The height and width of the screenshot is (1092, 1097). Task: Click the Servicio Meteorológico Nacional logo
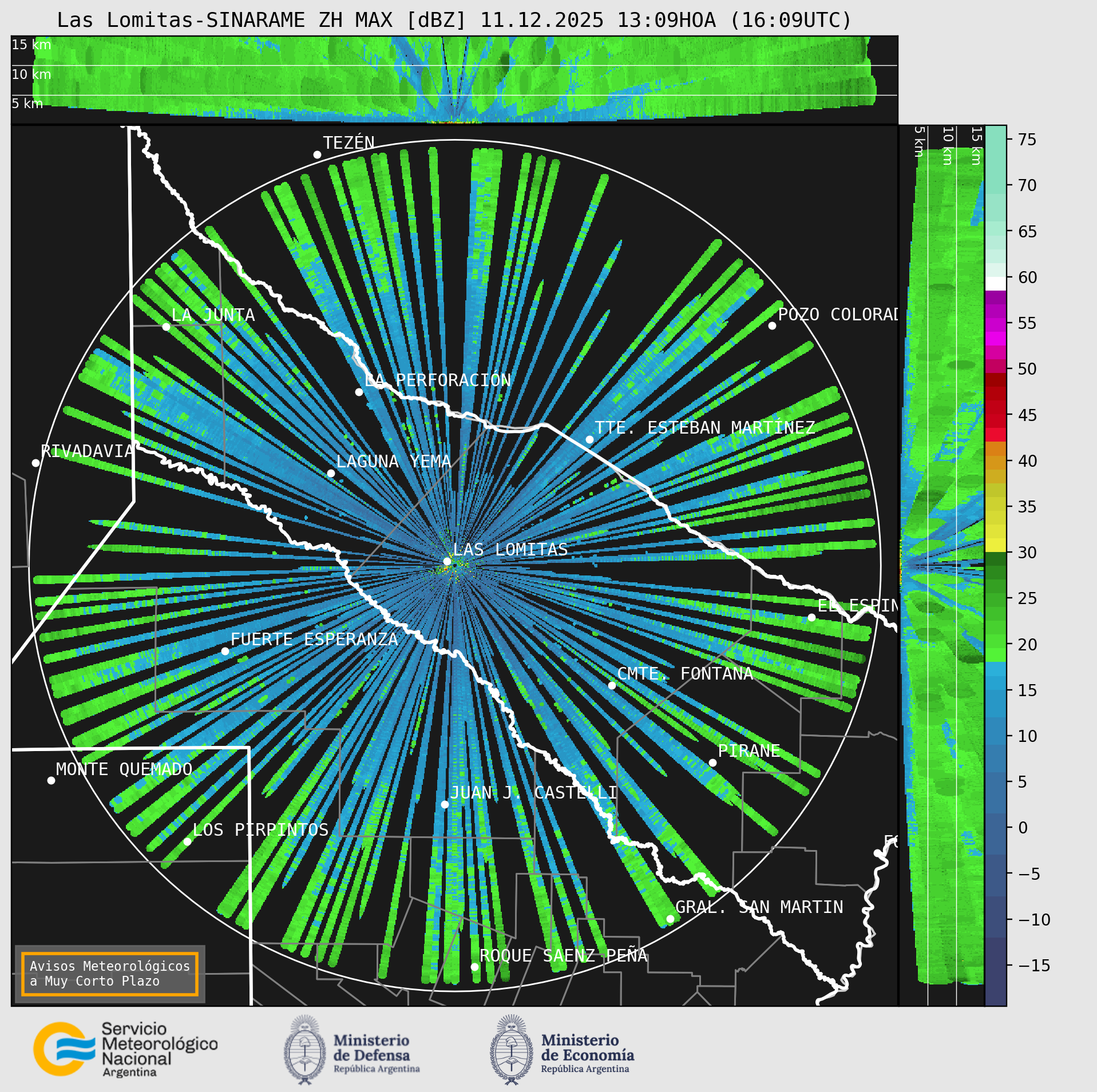click(x=126, y=1050)
